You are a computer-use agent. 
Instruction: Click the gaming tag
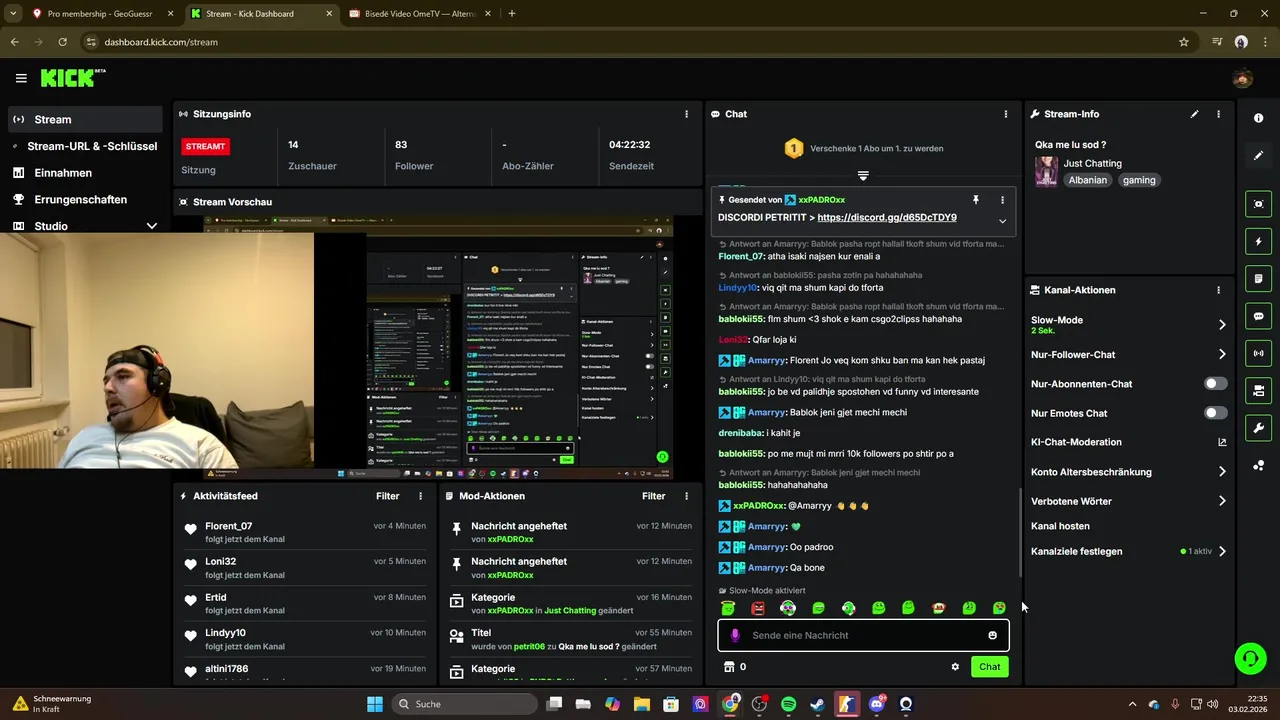click(x=1139, y=180)
